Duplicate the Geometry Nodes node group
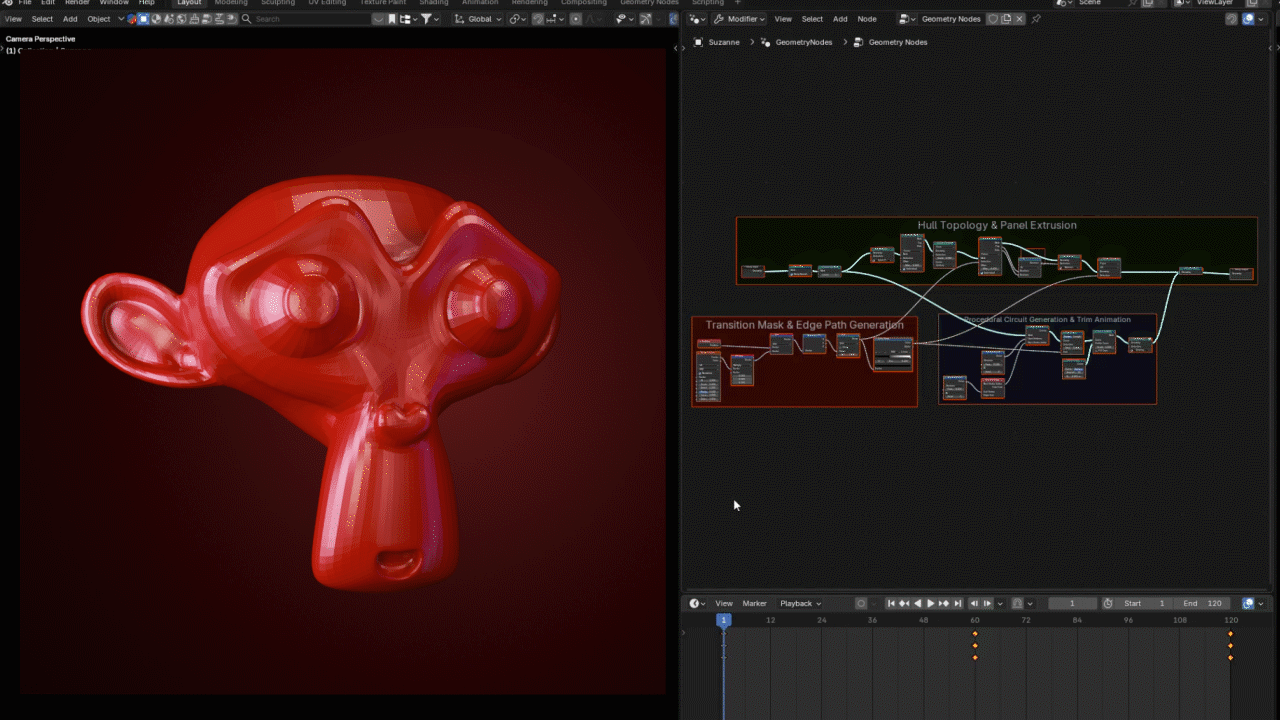Image resolution: width=1280 pixels, height=720 pixels. [1006, 19]
